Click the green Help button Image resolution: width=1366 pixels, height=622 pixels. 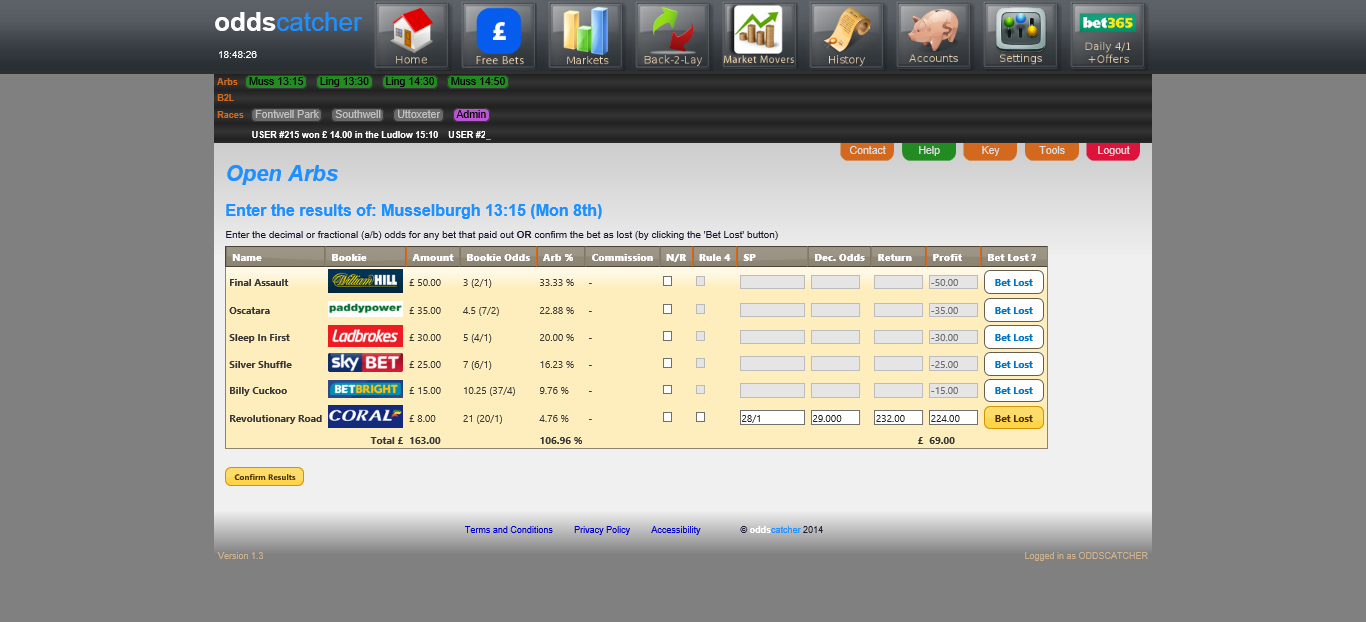pyautogui.click(x=929, y=151)
